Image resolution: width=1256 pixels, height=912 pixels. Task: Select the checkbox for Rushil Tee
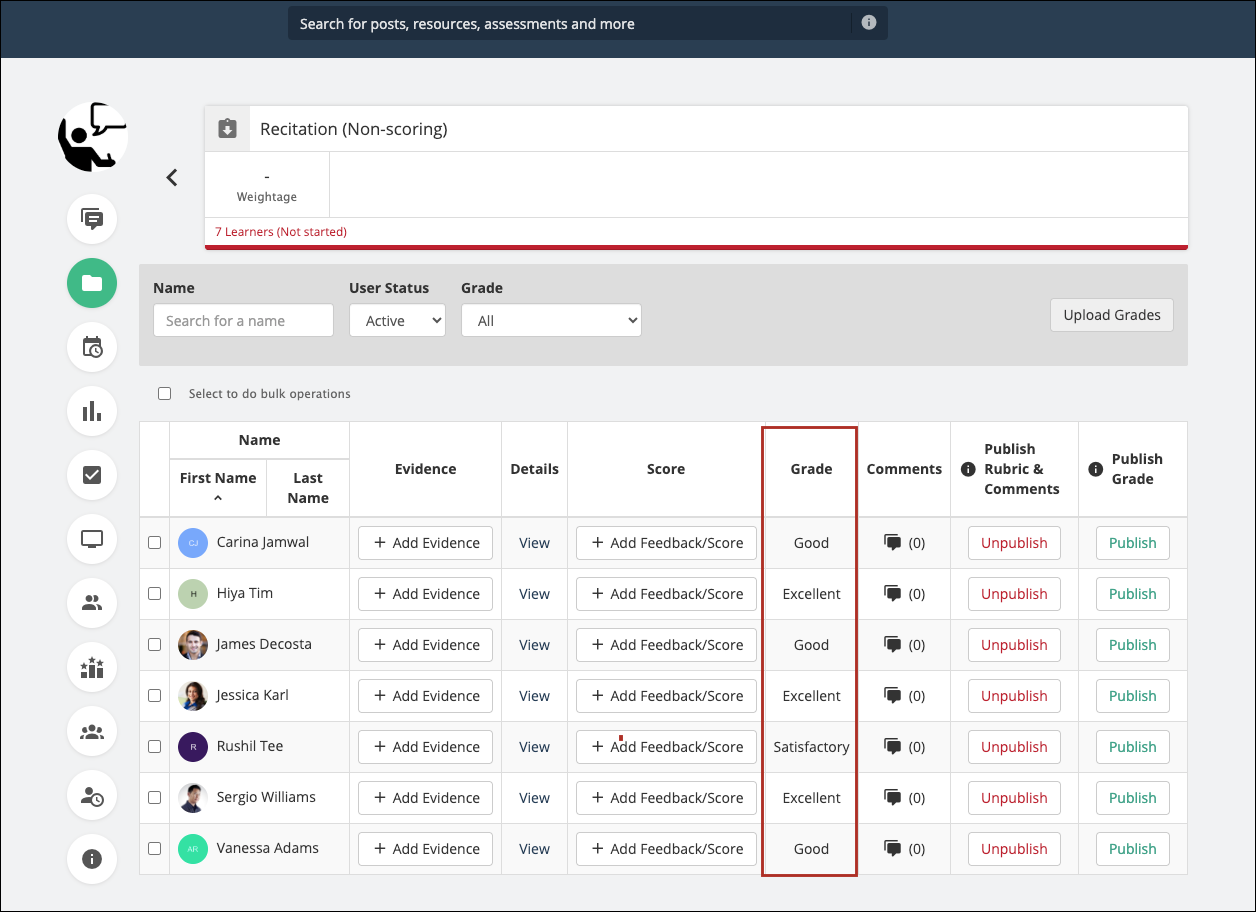154,747
